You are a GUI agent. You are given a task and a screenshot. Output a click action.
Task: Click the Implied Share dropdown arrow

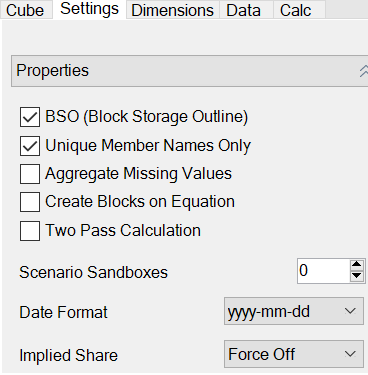point(350,354)
